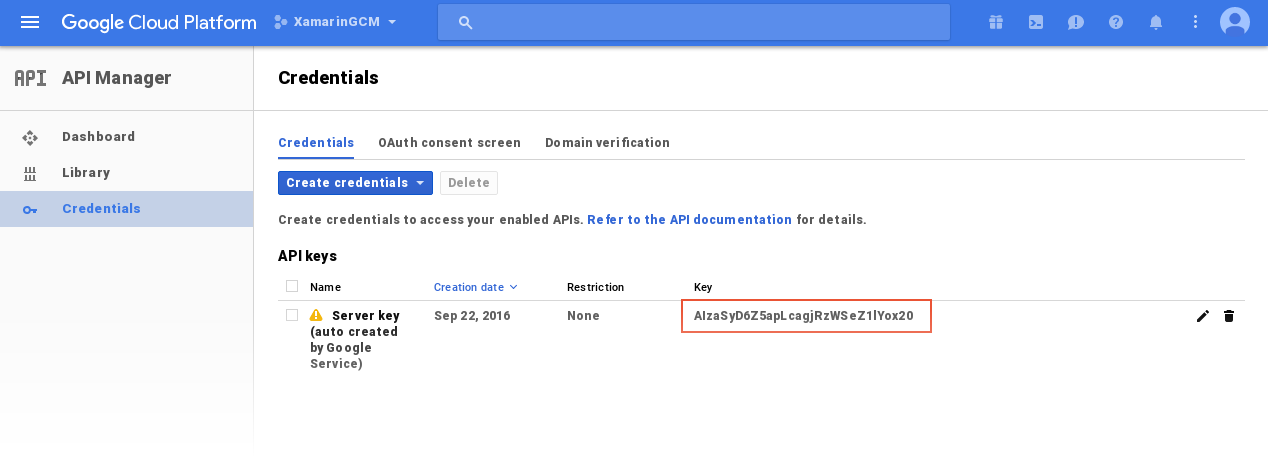Focus the top search field
This screenshot has width=1268, height=458.
pos(694,22)
